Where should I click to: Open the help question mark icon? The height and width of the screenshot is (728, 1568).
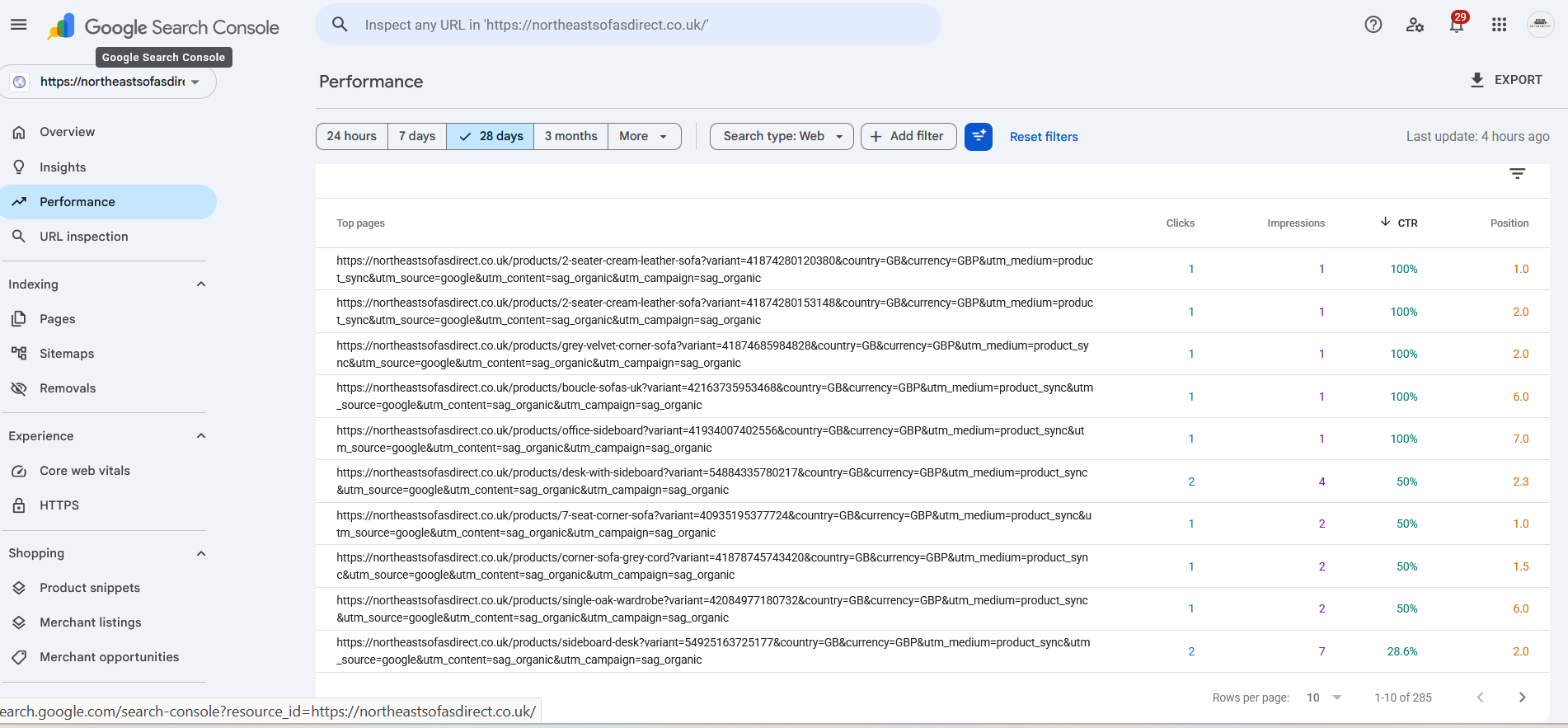point(1373,25)
